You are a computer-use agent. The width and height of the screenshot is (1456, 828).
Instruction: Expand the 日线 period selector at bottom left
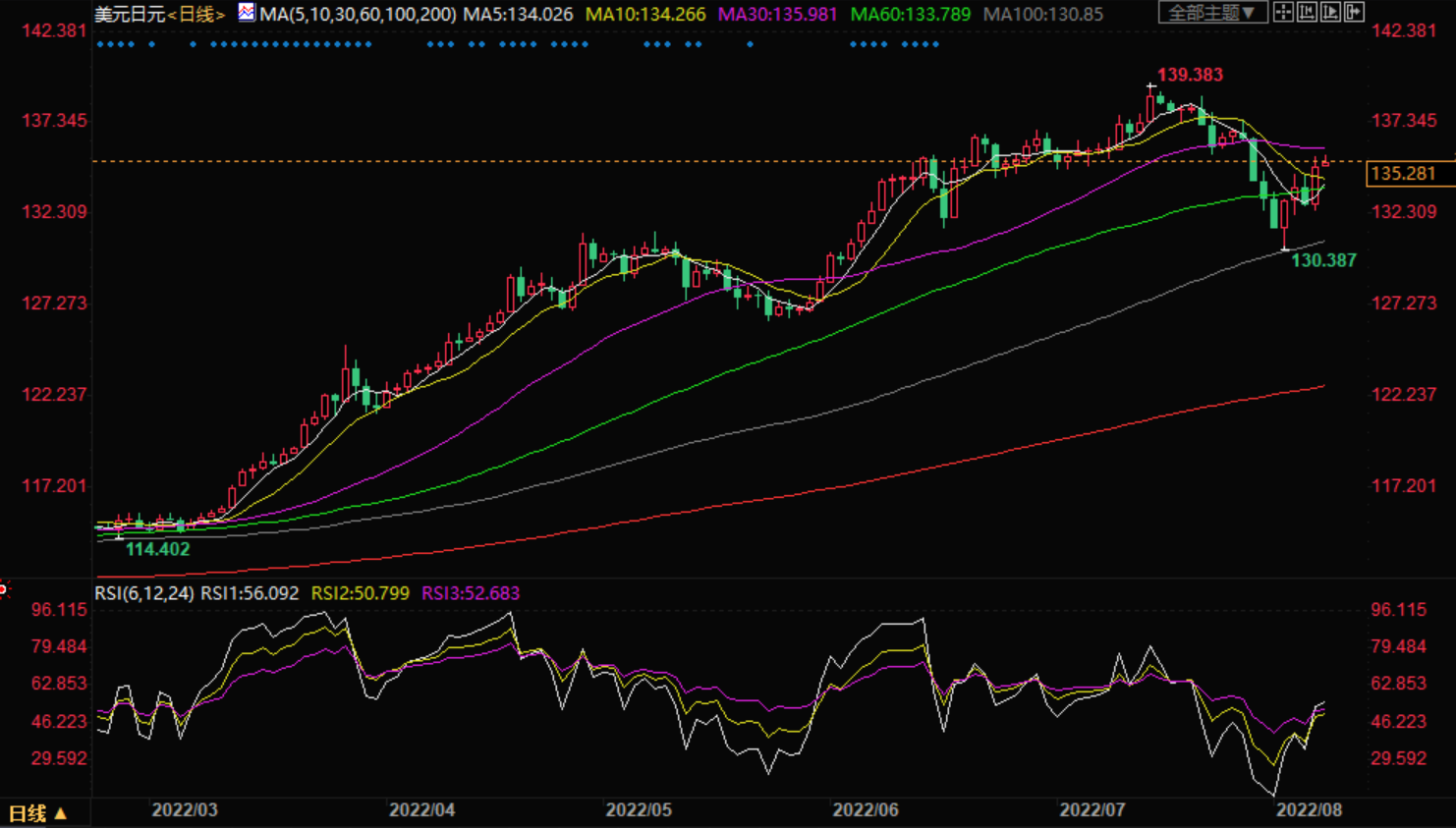pos(37,813)
